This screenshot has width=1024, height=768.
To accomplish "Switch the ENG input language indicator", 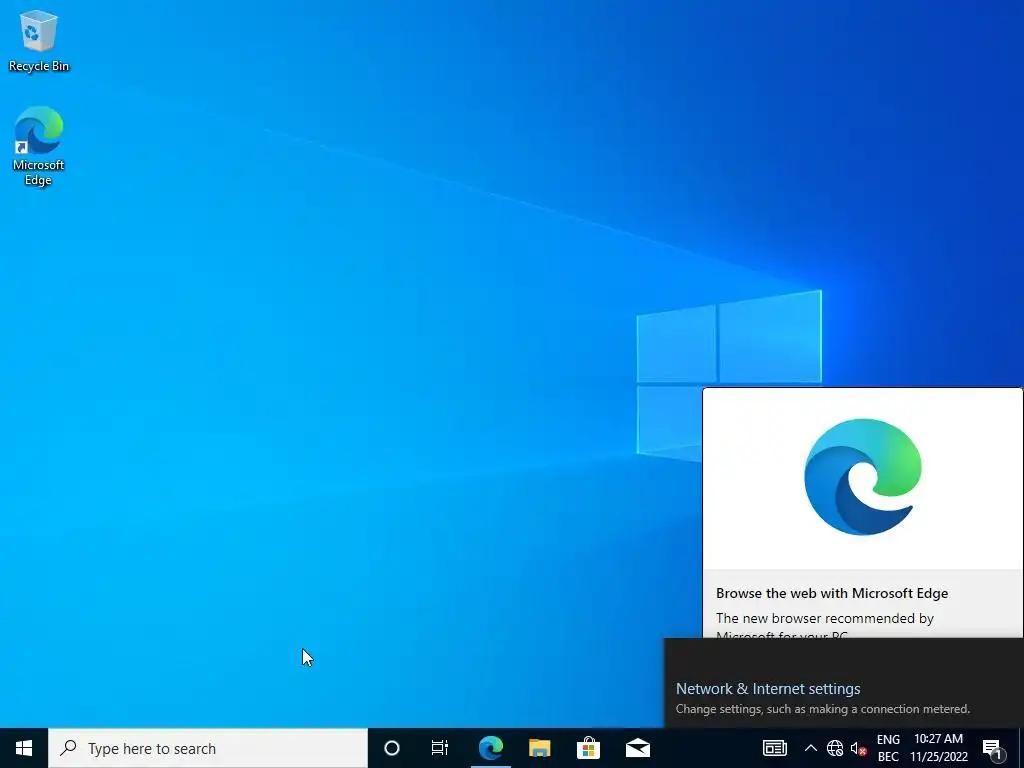I will point(888,748).
